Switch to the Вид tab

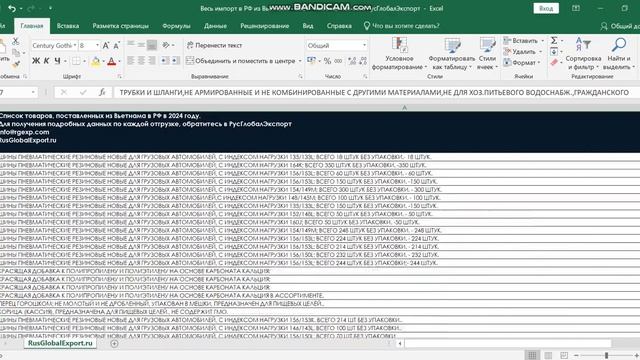coord(308,26)
